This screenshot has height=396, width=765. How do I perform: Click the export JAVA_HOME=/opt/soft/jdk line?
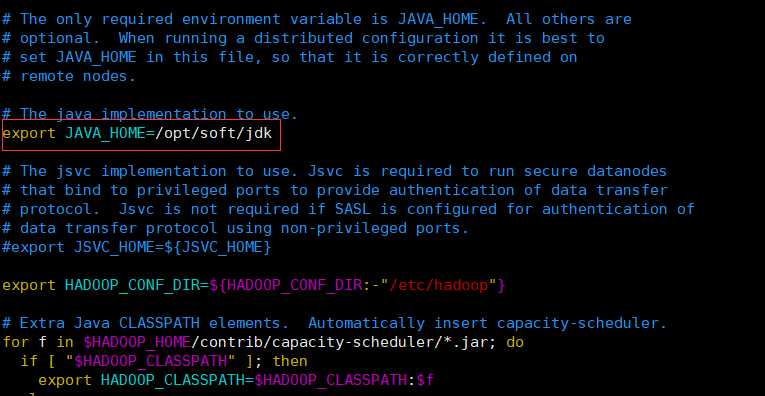pos(137,133)
